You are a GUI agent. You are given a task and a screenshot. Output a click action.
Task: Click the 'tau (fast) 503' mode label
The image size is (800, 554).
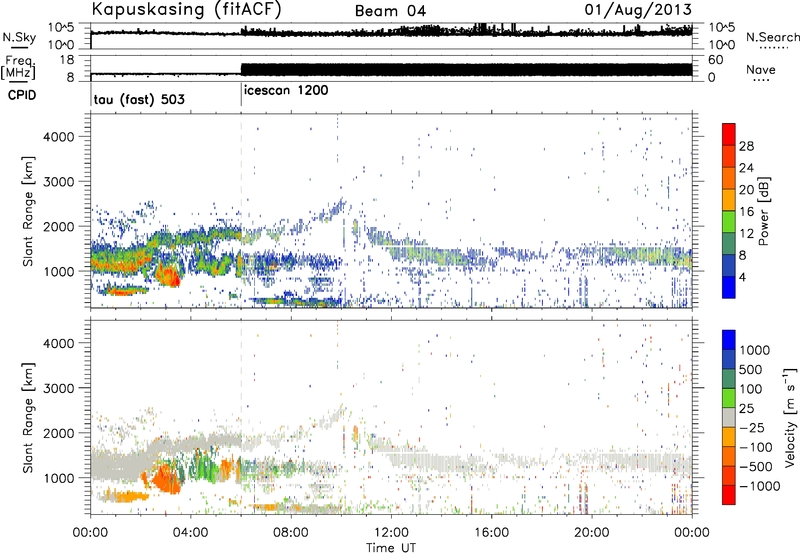[x=139, y=99]
